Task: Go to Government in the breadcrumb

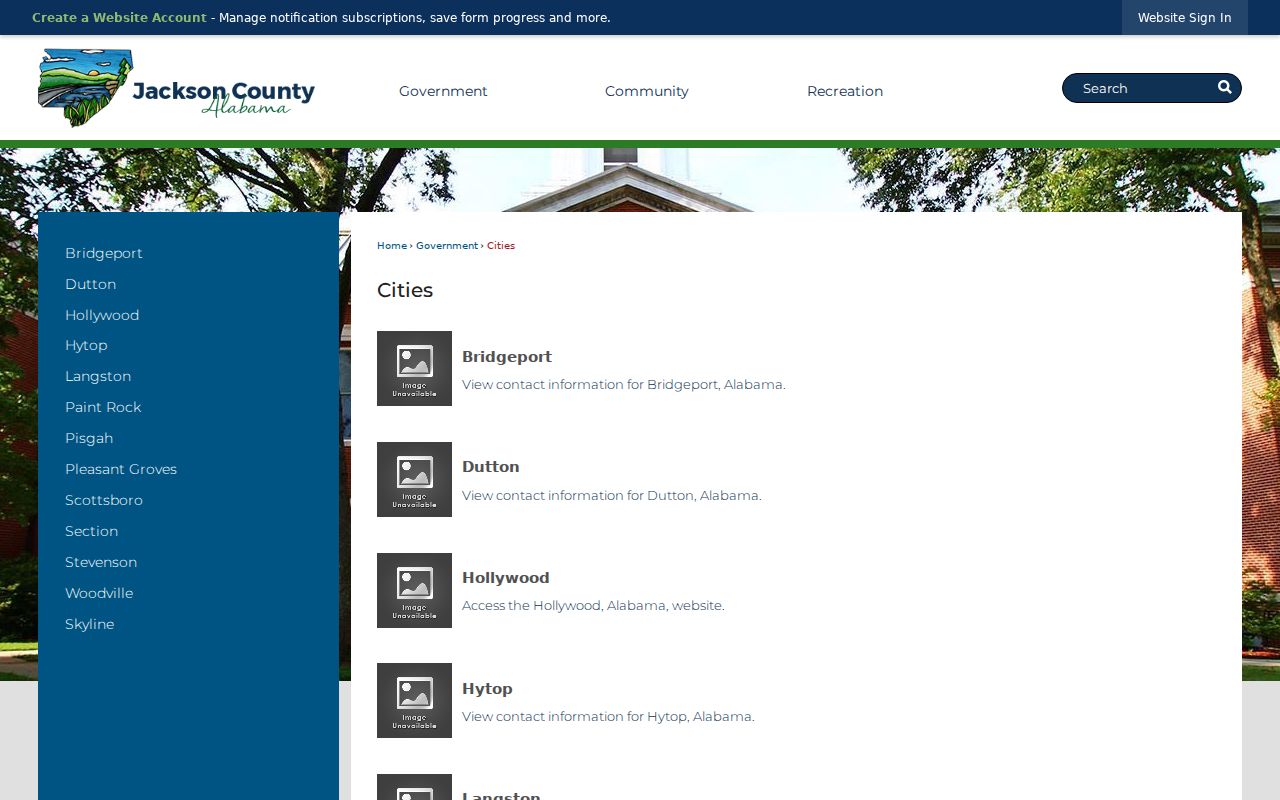Action: 447,246
